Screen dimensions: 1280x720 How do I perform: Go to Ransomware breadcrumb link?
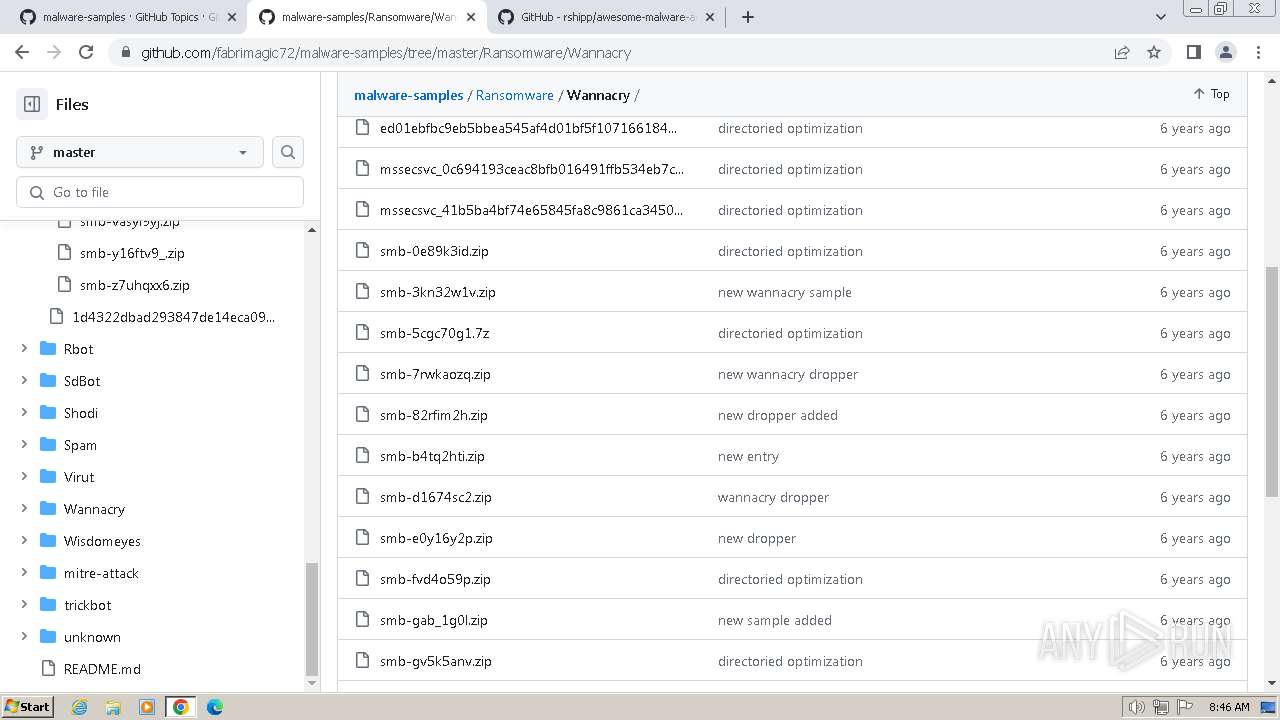point(515,95)
